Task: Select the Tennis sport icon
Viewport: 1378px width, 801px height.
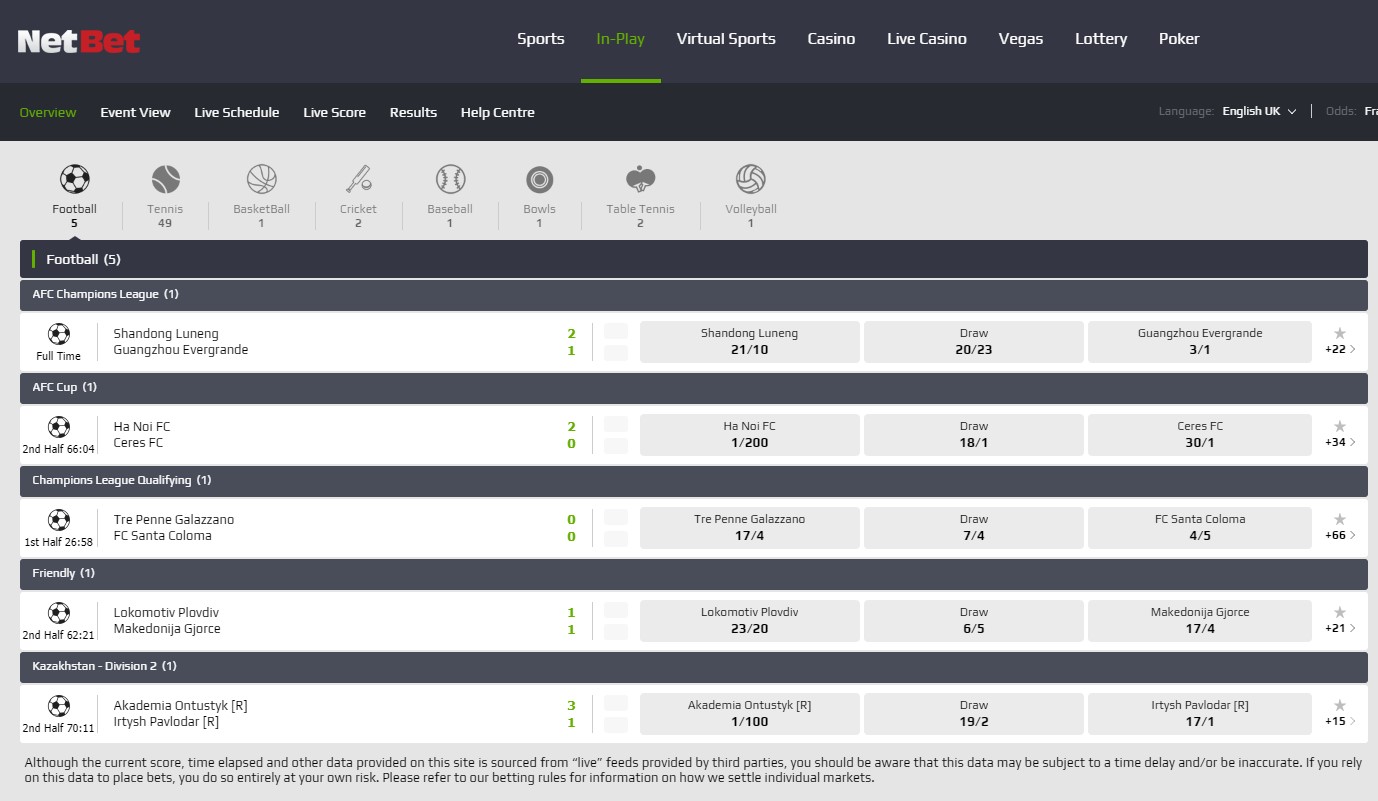Action: click(x=166, y=180)
